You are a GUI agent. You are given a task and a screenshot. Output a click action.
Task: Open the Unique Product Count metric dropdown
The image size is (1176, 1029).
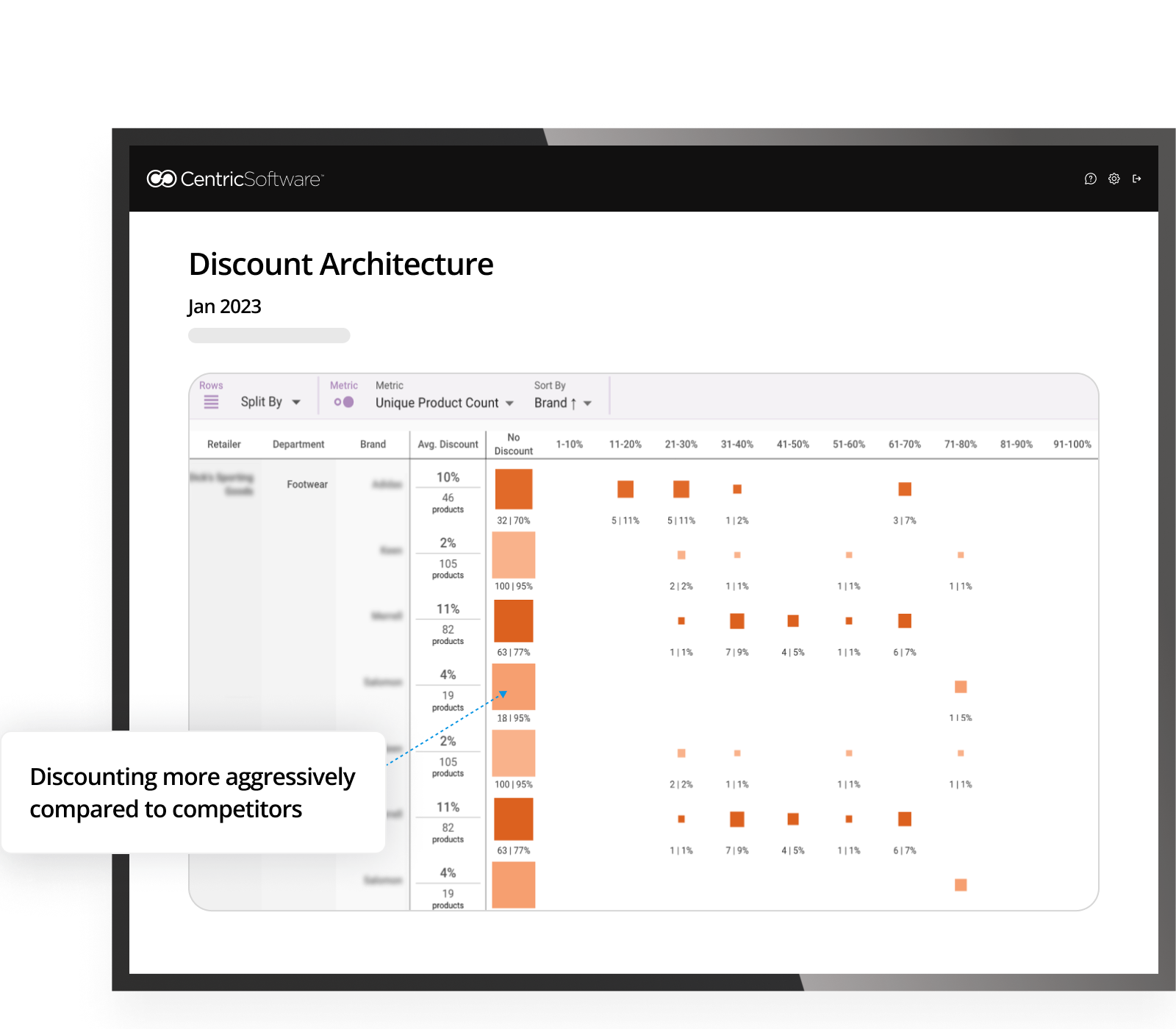click(444, 403)
